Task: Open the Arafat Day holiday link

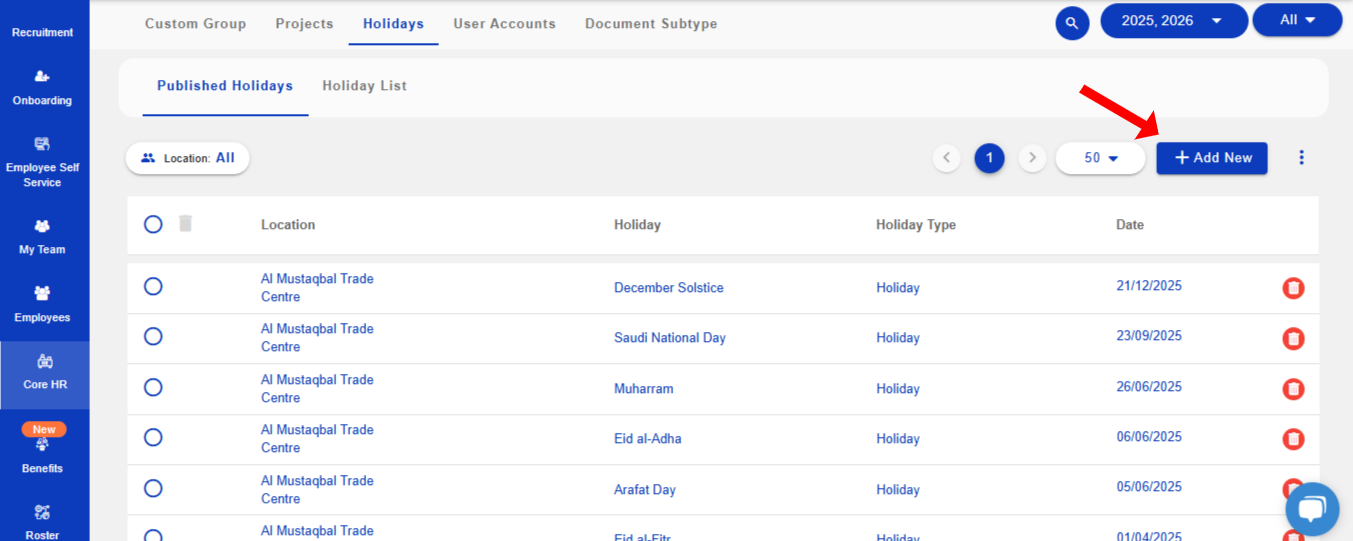Action: point(644,490)
